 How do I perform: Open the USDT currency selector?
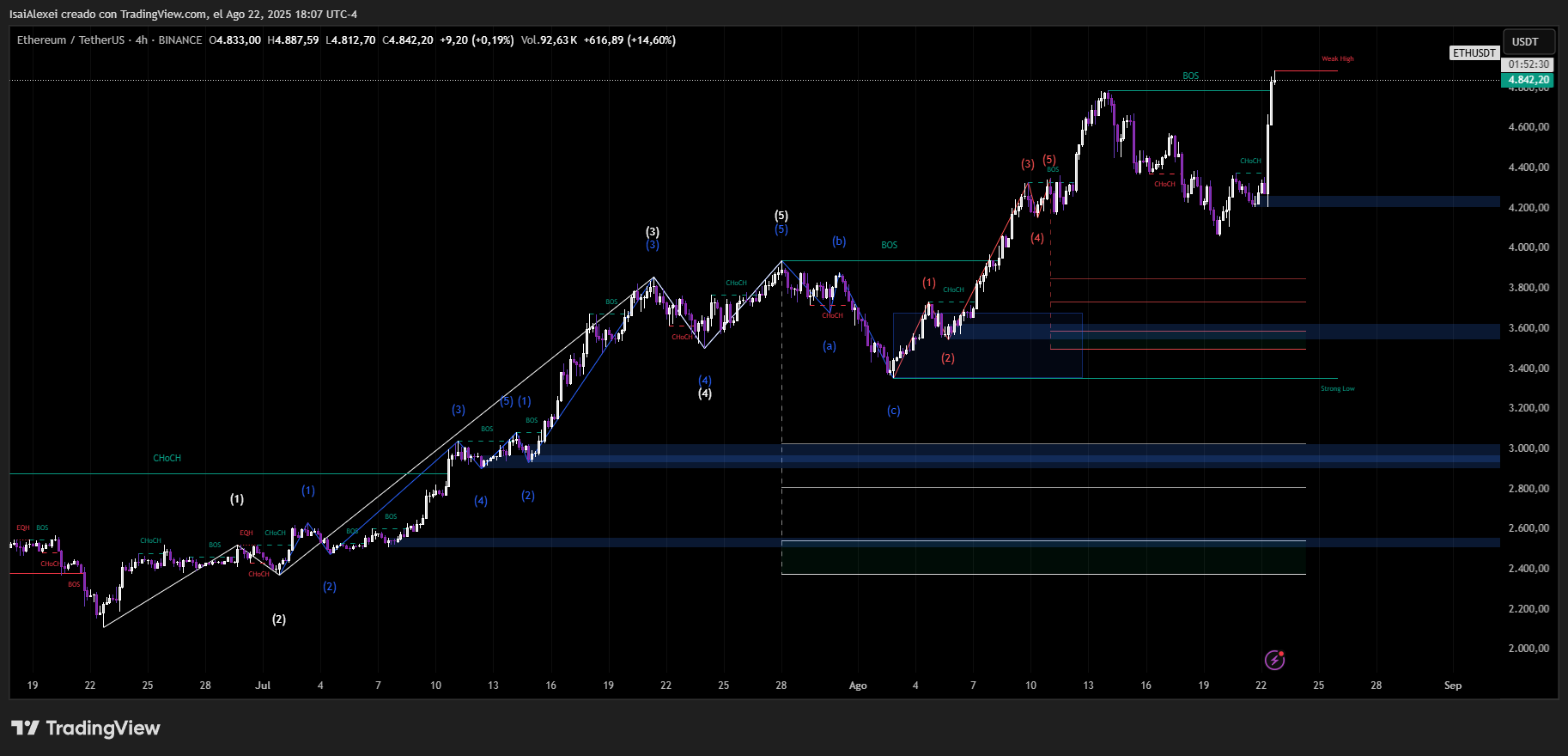click(1525, 41)
